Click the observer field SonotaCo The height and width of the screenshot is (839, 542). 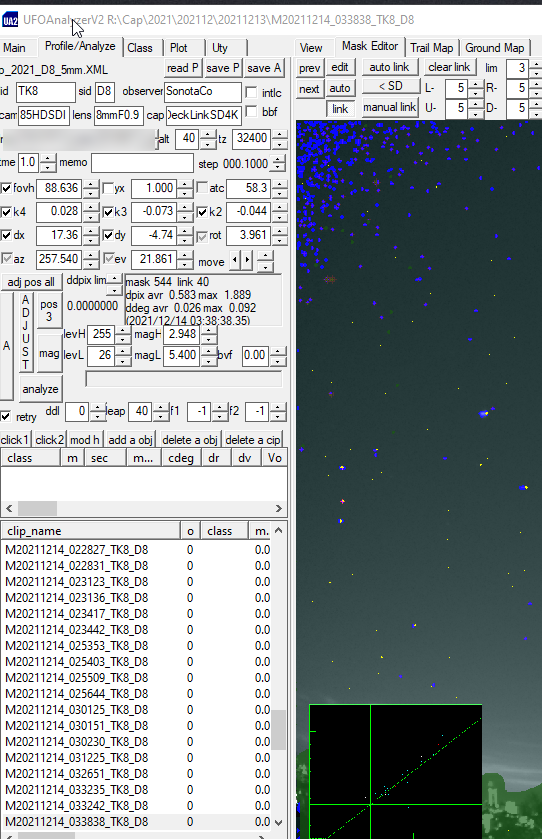(202, 91)
